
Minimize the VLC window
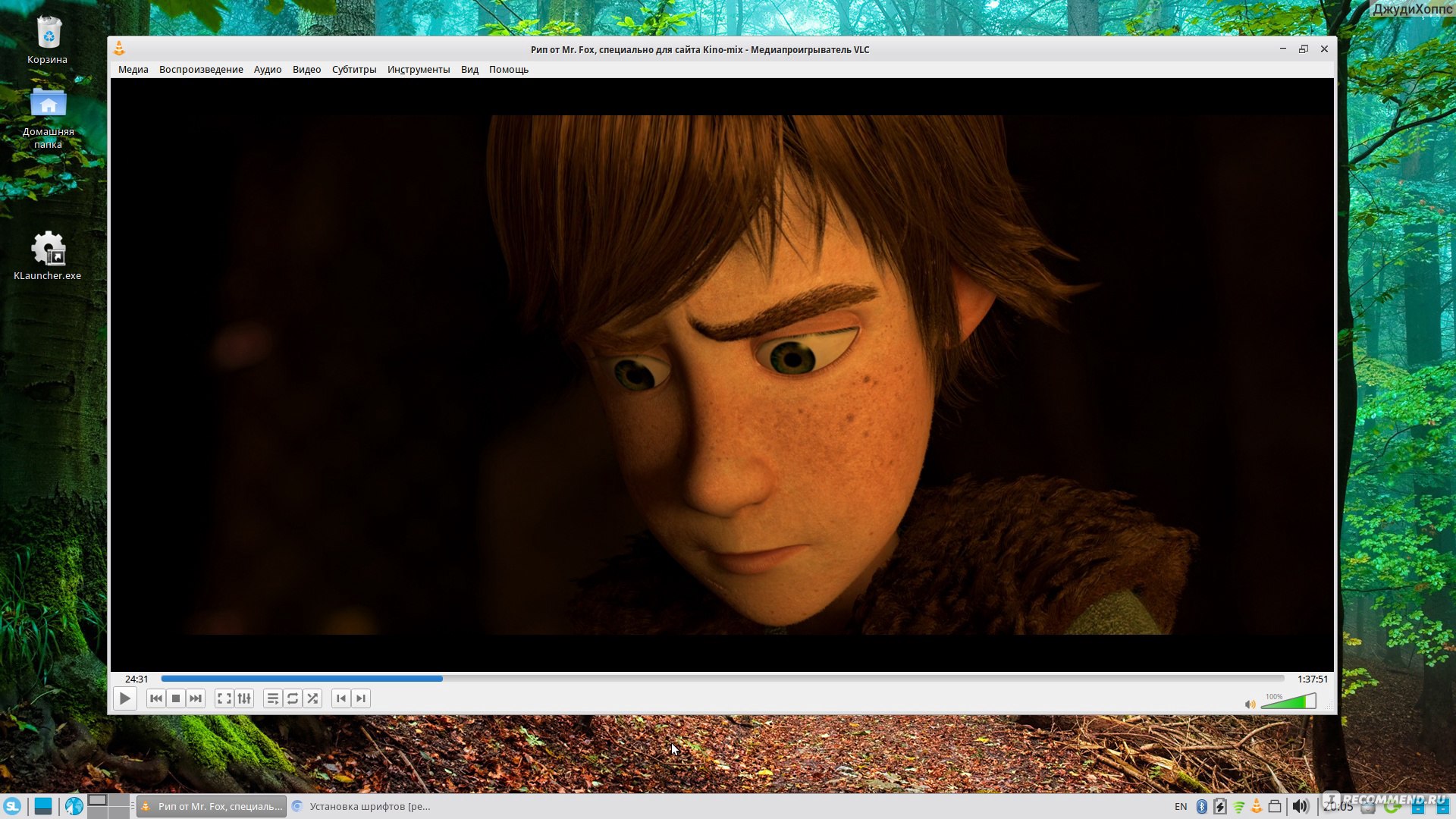1283,49
